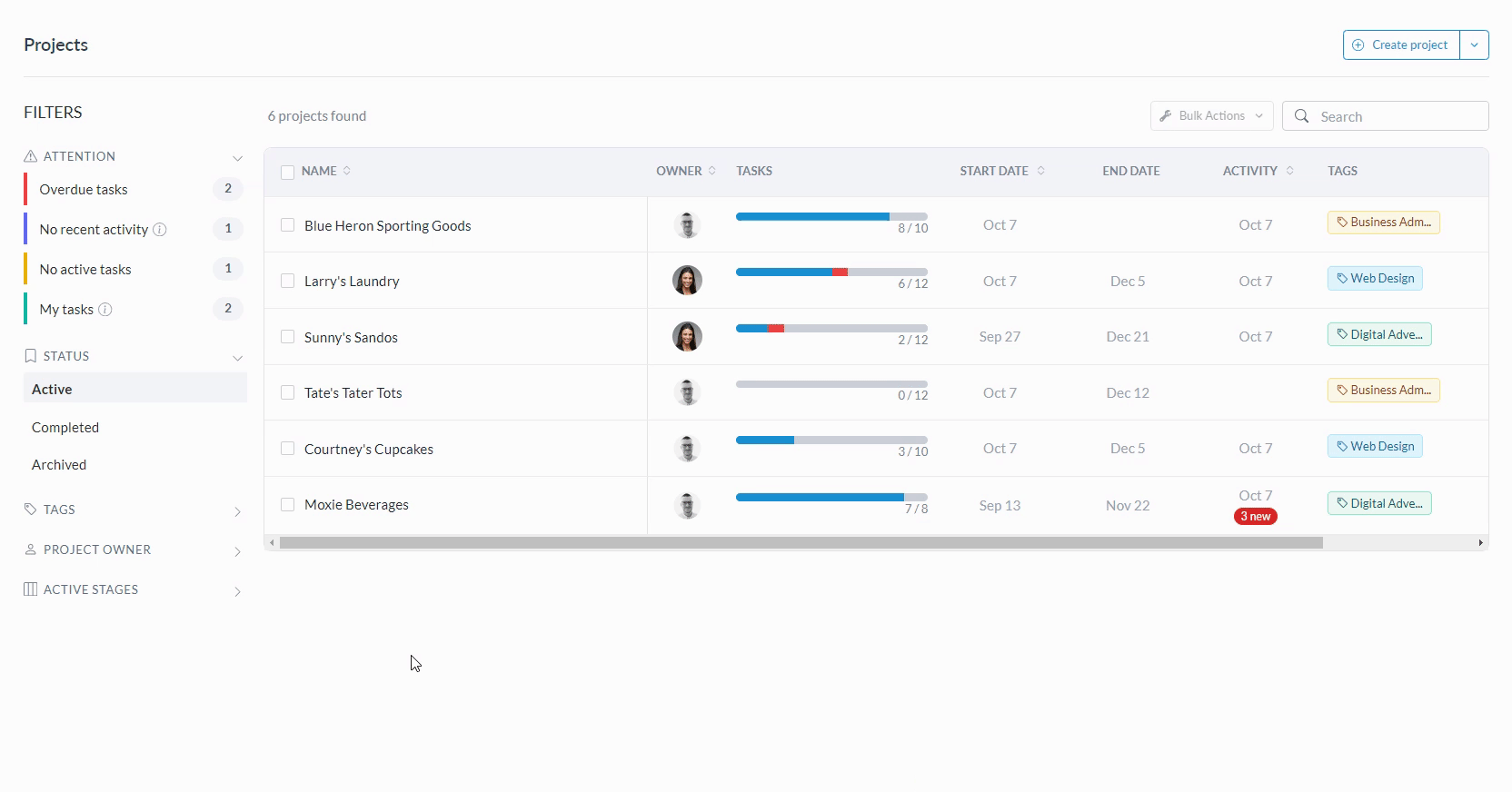Click the info icon beside No recent activity
The width and height of the screenshot is (1512, 792).
click(160, 230)
